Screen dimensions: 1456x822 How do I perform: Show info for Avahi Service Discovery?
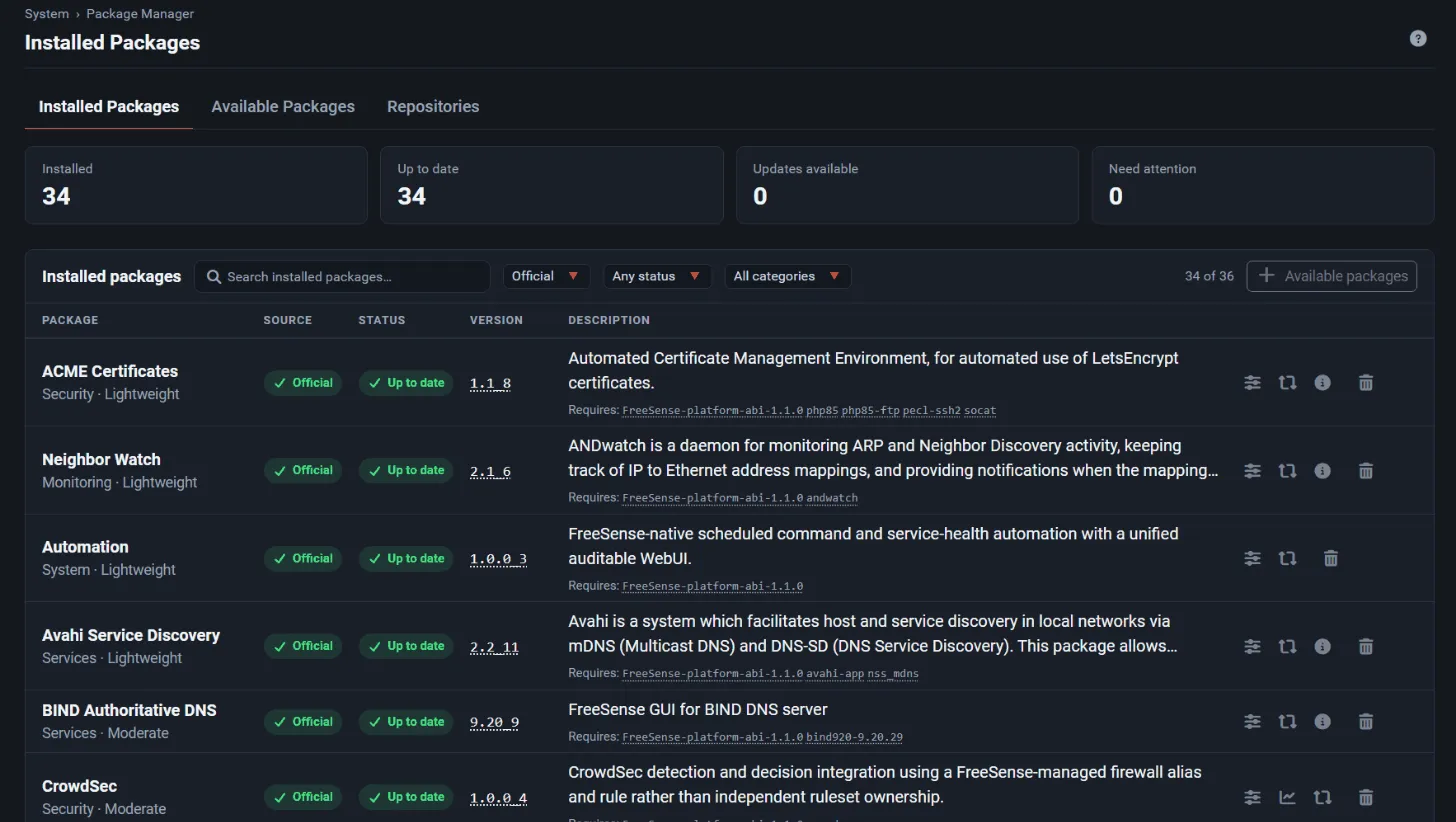click(x=1322, y=646)
